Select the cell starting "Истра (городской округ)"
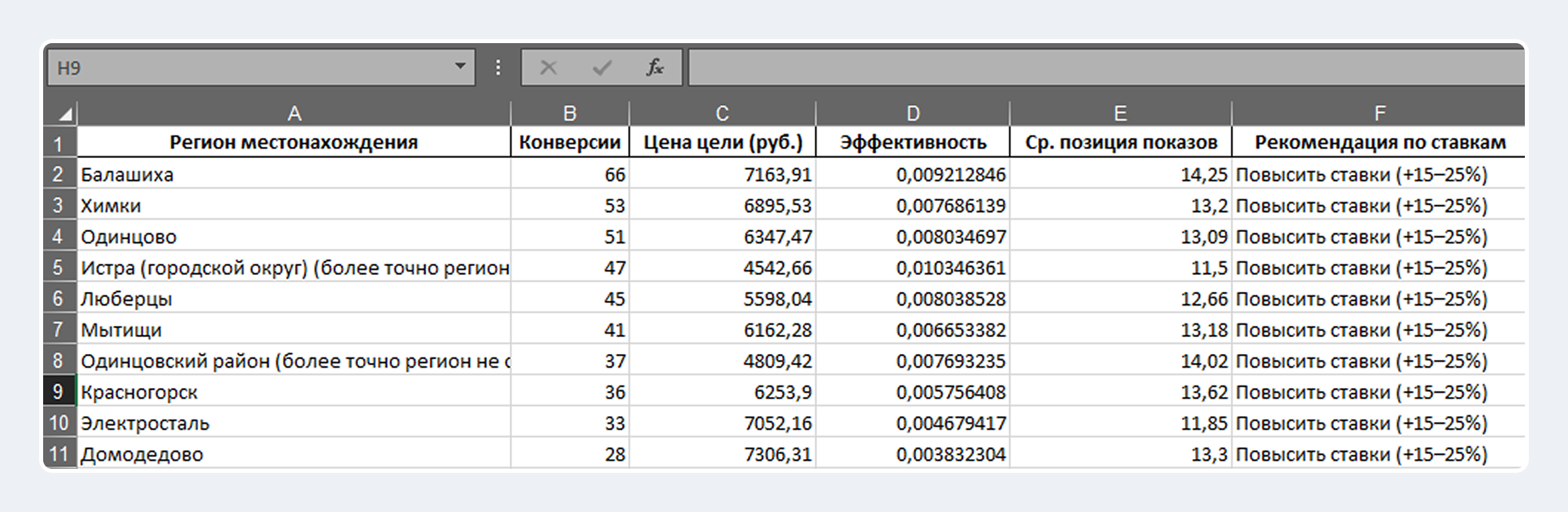Viewport: 1568px width, 512px height. pyautogui.click(x=294, y=267)
